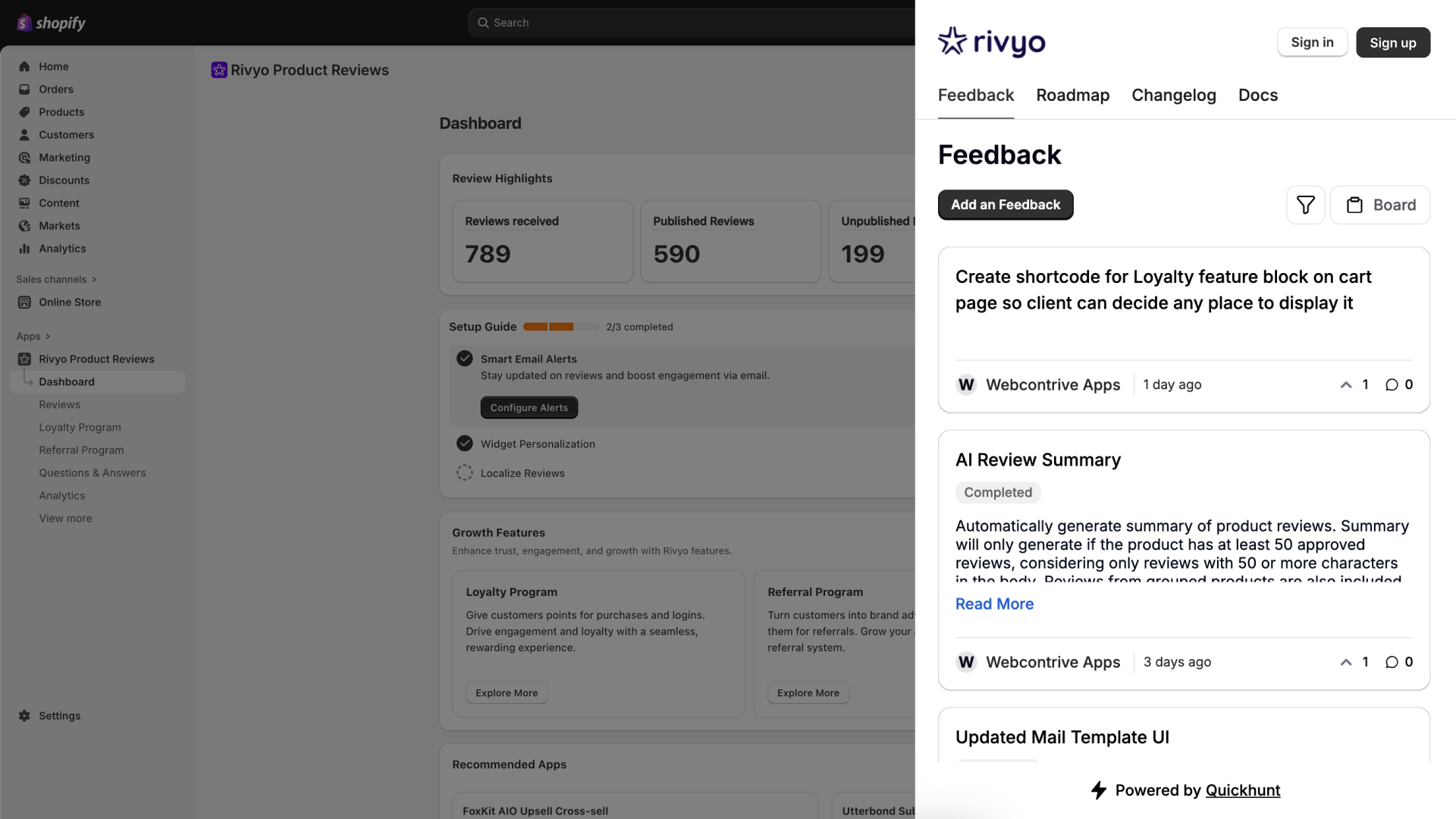The image size is (1456, 819).
Task: Click the Content icon in sidebar
Action: [24, 203]
